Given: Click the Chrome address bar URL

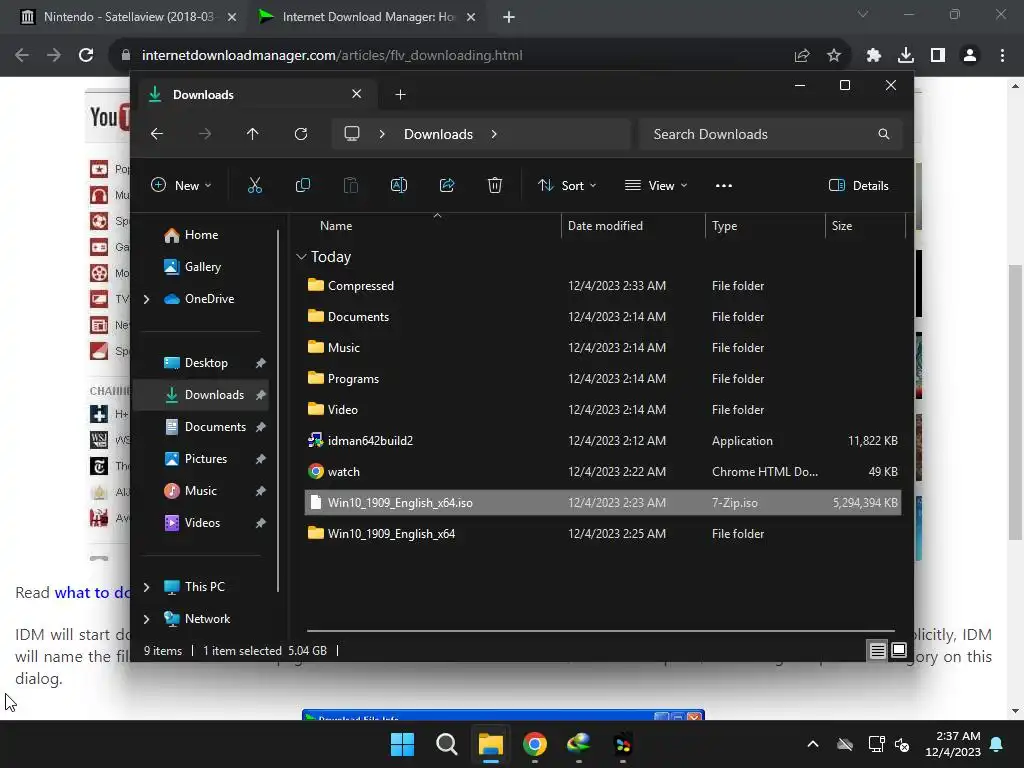Looking at the screenshot, I should tap(332, 56).
